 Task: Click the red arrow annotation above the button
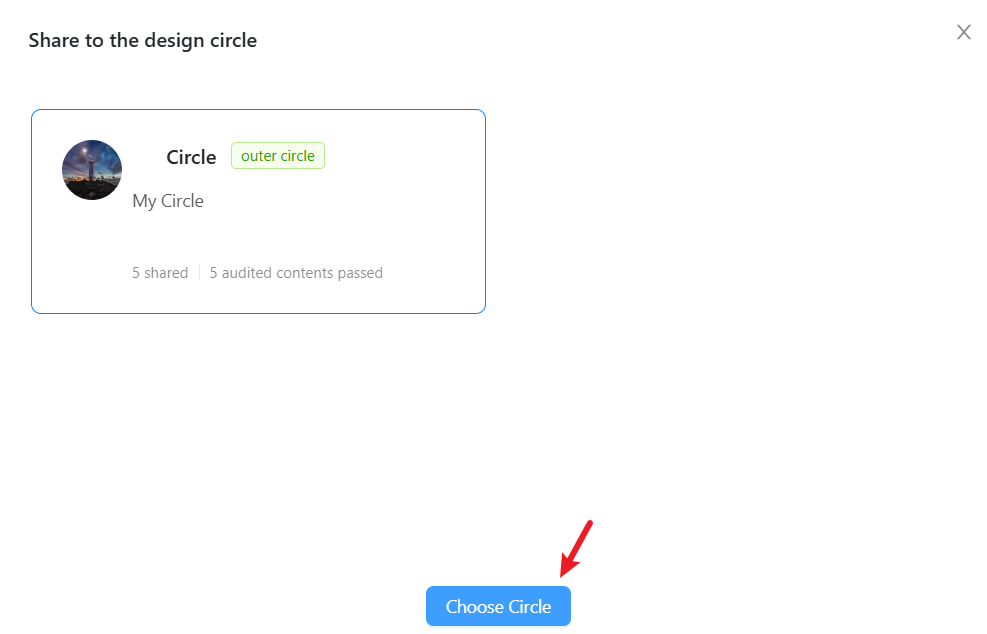[x=576, y=548]
